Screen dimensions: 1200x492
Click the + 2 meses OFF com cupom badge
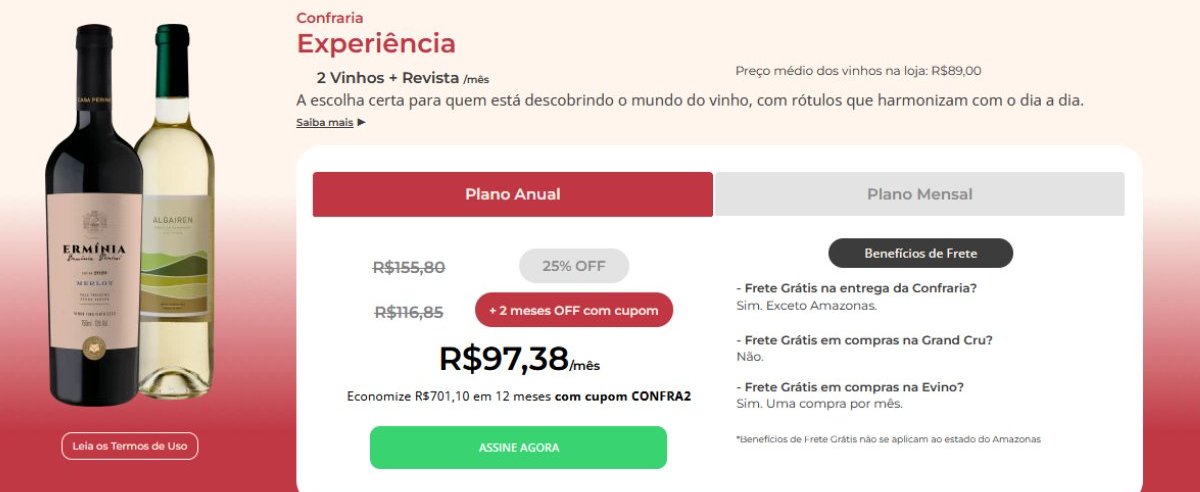[574, 310]
